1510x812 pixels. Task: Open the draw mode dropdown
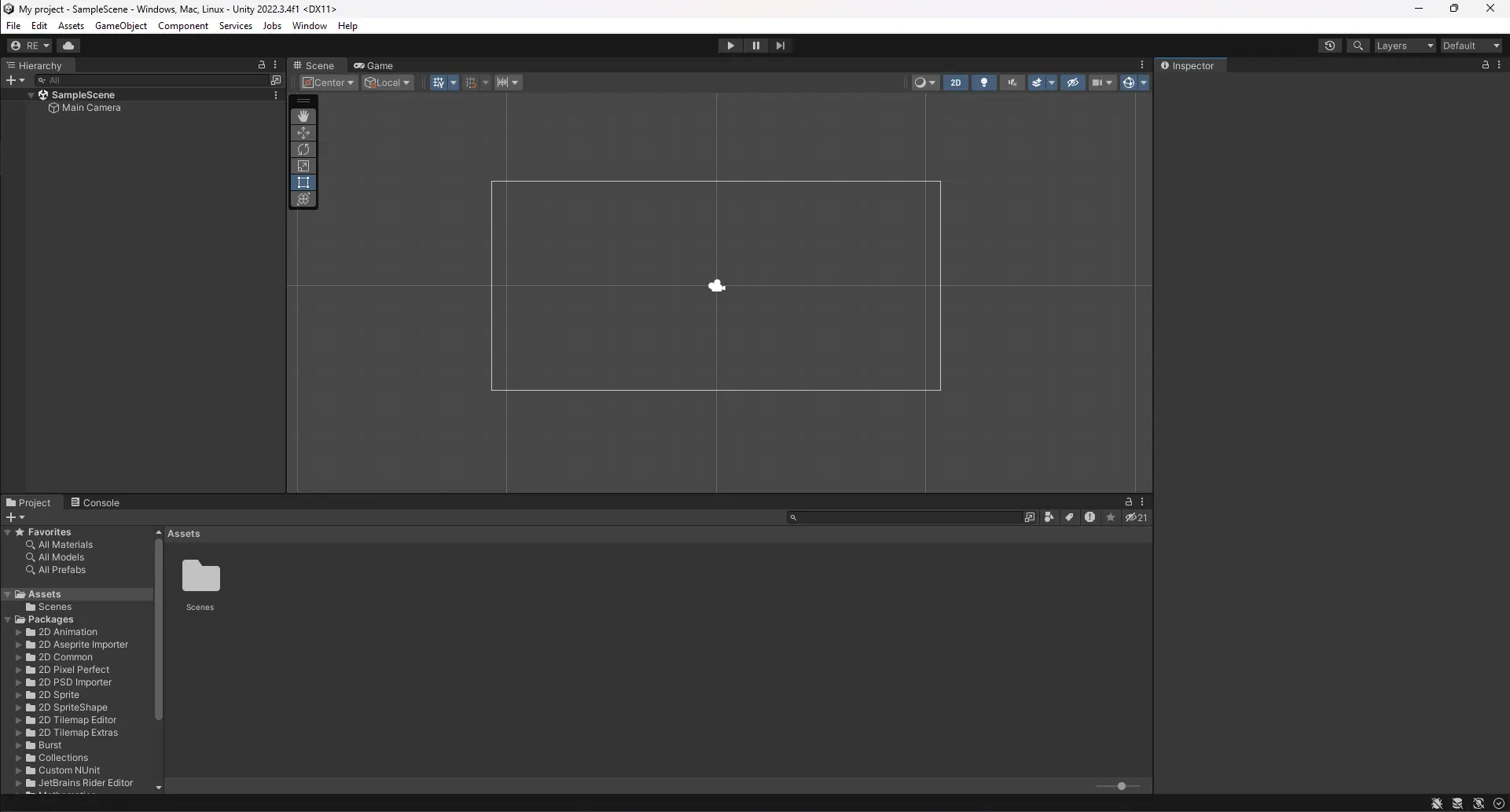click(x=925, y=83)
